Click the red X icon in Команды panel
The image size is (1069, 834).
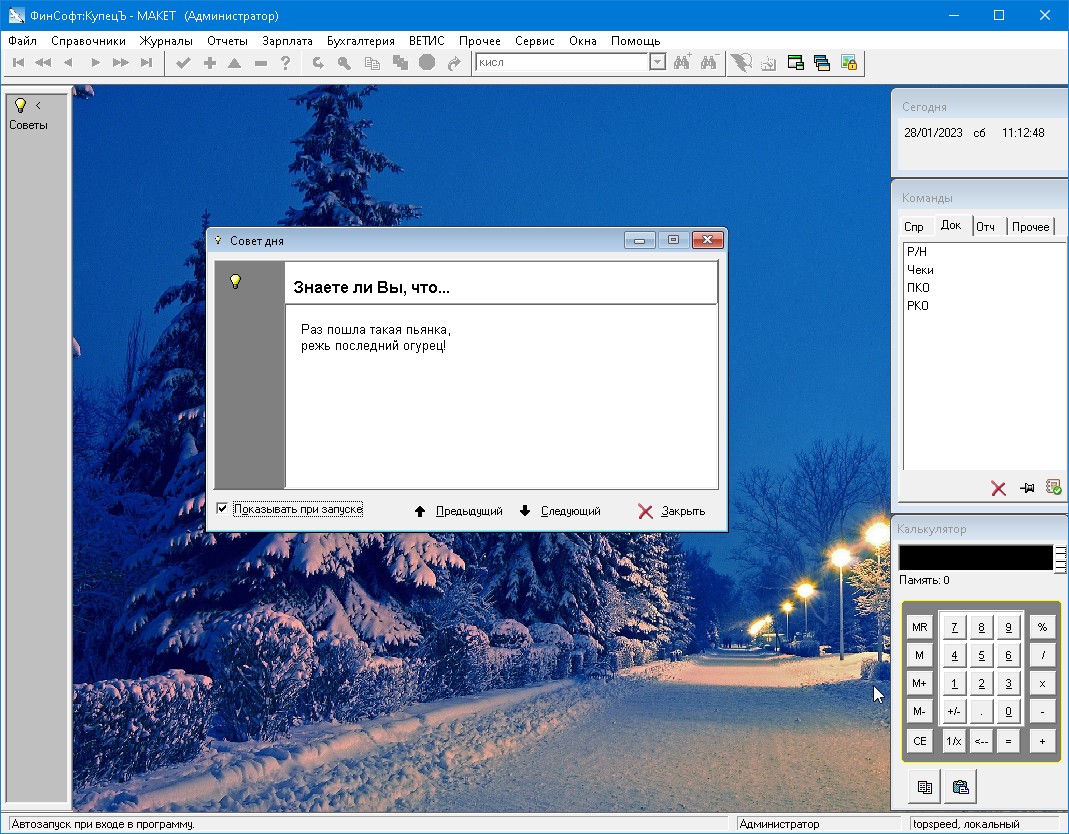click(998, 488)
